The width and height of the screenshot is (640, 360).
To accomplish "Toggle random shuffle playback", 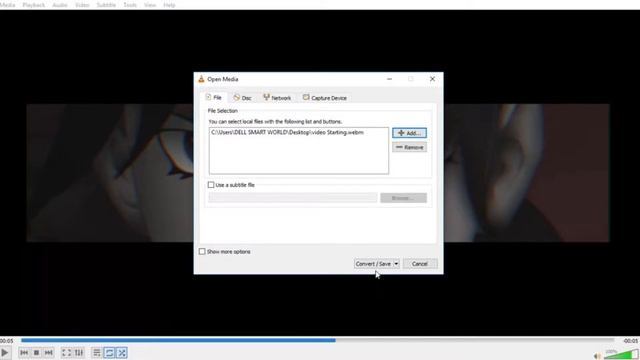I will click(x=122, y=353).
